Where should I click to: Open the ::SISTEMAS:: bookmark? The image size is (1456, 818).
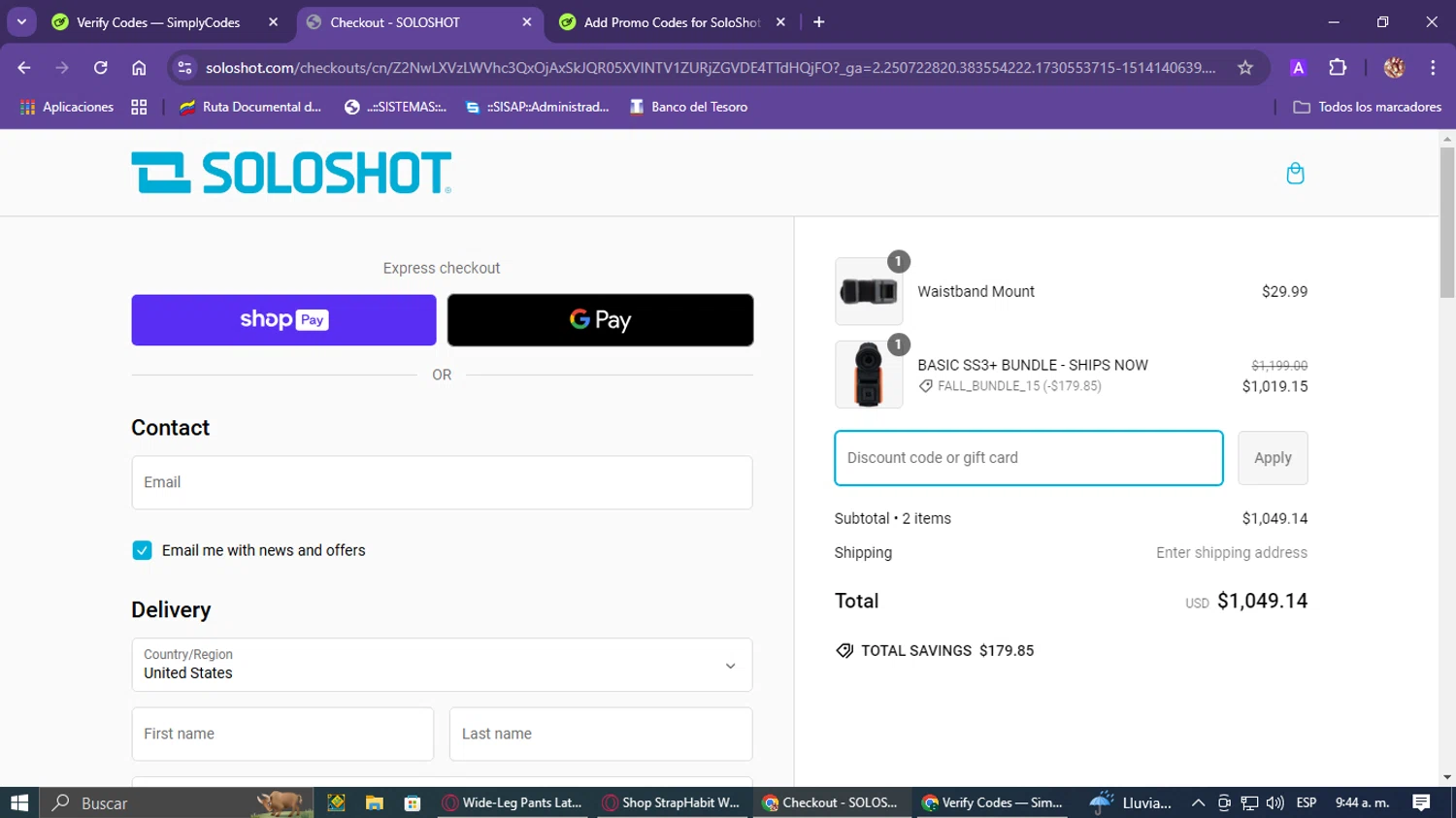pyautogui.click(x=396, y=107)
